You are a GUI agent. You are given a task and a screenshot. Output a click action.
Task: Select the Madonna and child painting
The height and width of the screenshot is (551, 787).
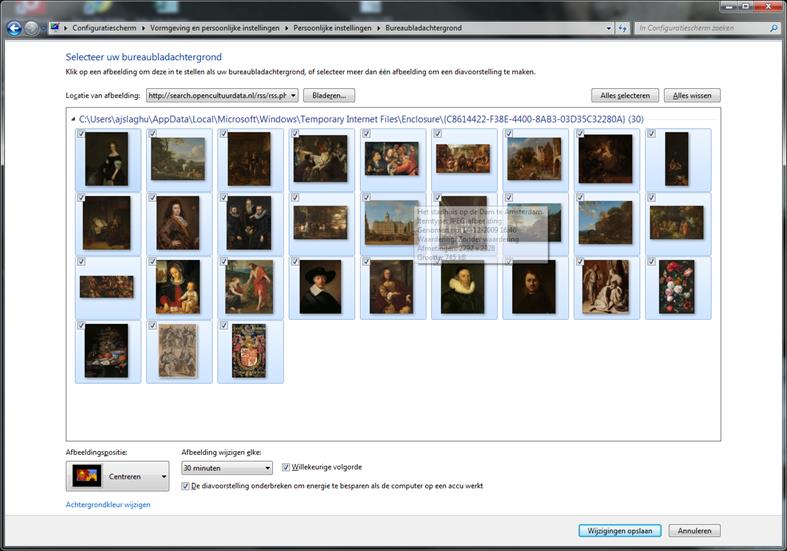pos(178,287)
